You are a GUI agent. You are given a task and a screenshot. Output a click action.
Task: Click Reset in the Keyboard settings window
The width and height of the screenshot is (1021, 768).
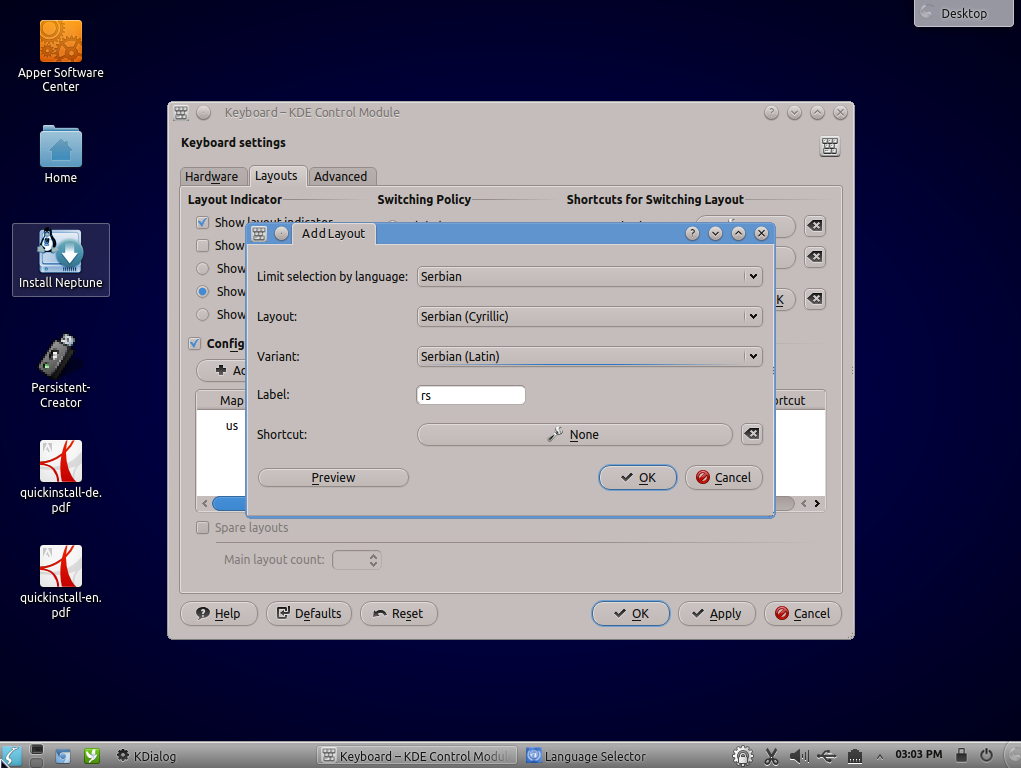[x=399, y=614]
